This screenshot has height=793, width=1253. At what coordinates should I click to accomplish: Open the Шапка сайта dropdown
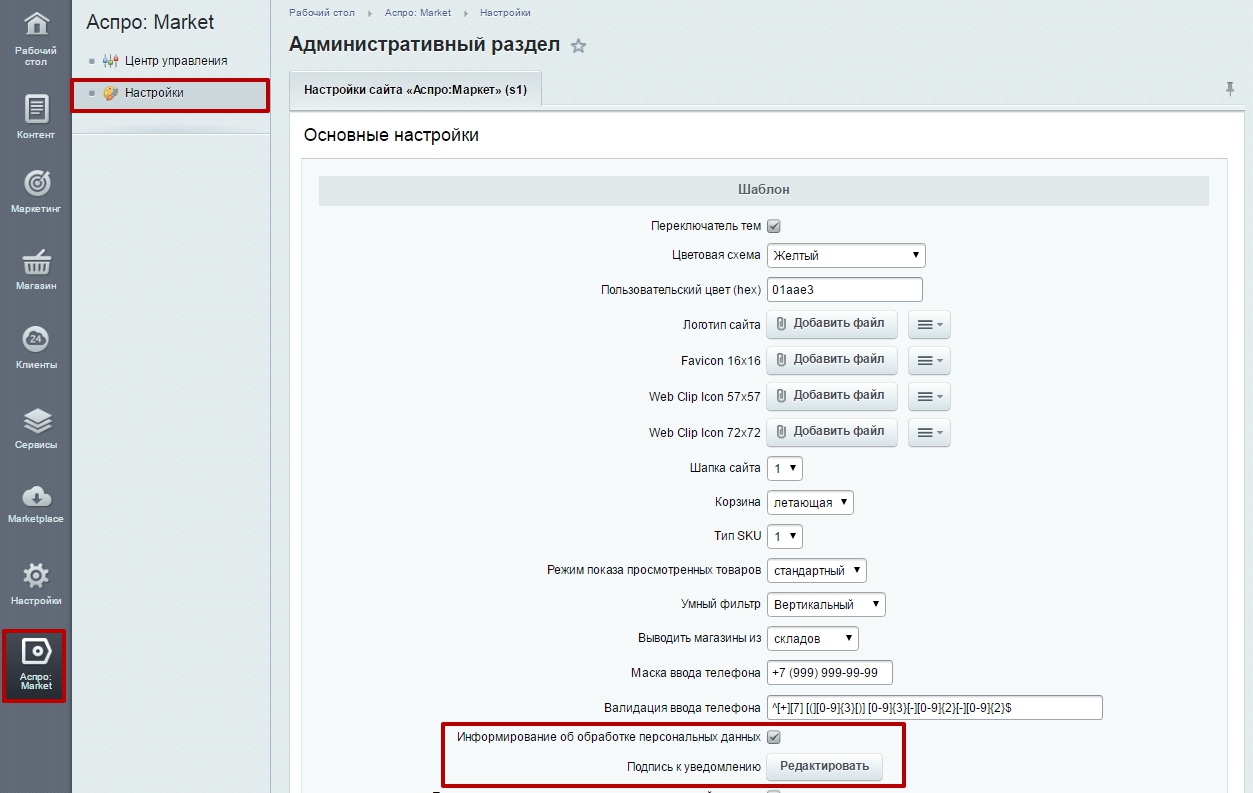(x=785, y=468)
